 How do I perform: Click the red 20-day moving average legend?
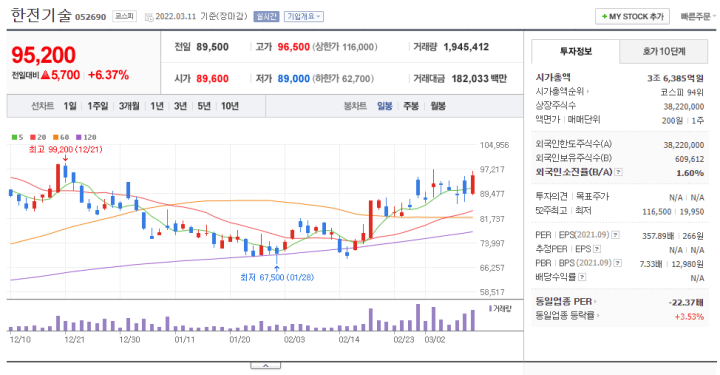point(38,137)
